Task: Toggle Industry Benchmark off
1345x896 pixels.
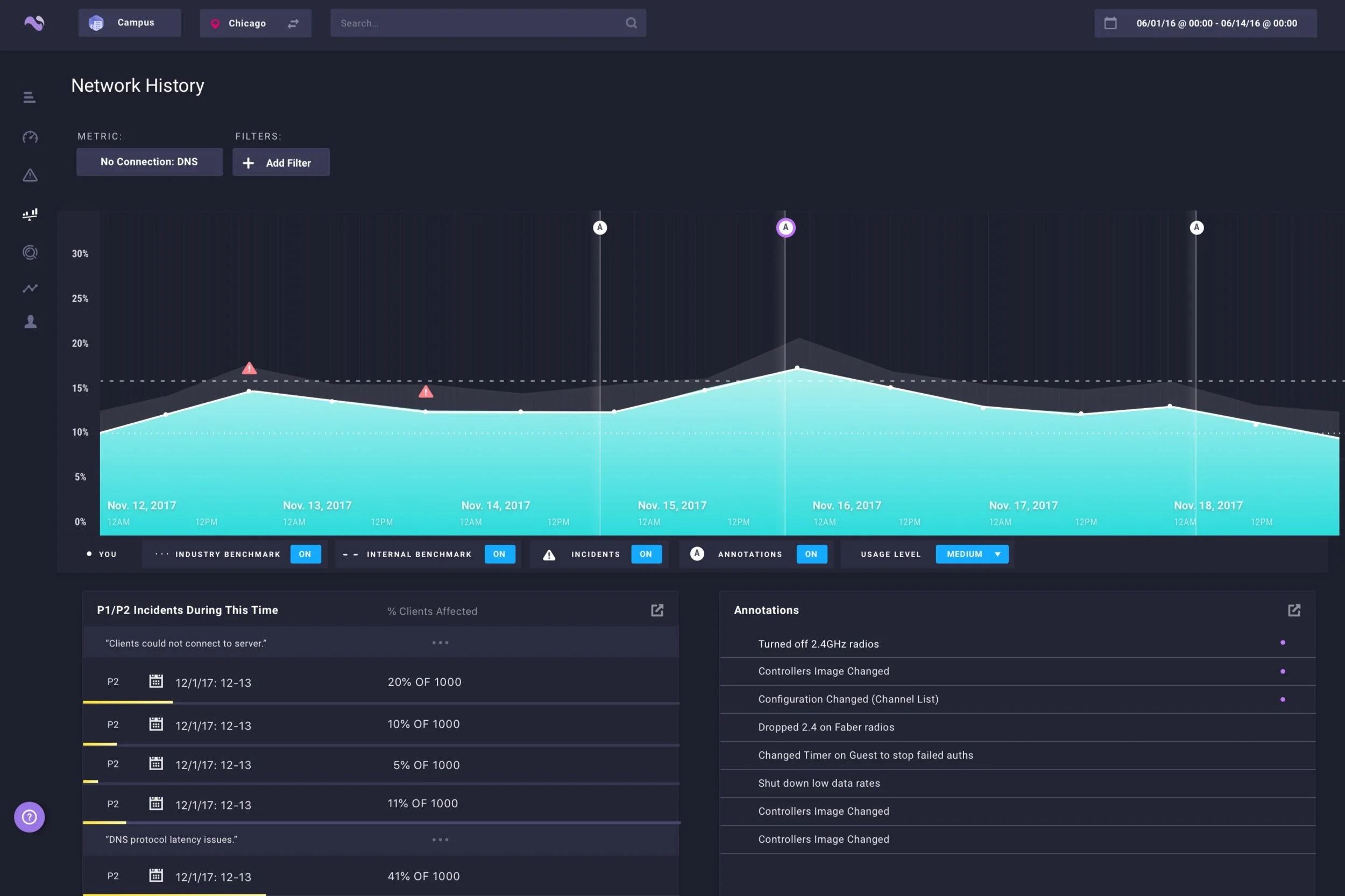Action: (305, 554)
